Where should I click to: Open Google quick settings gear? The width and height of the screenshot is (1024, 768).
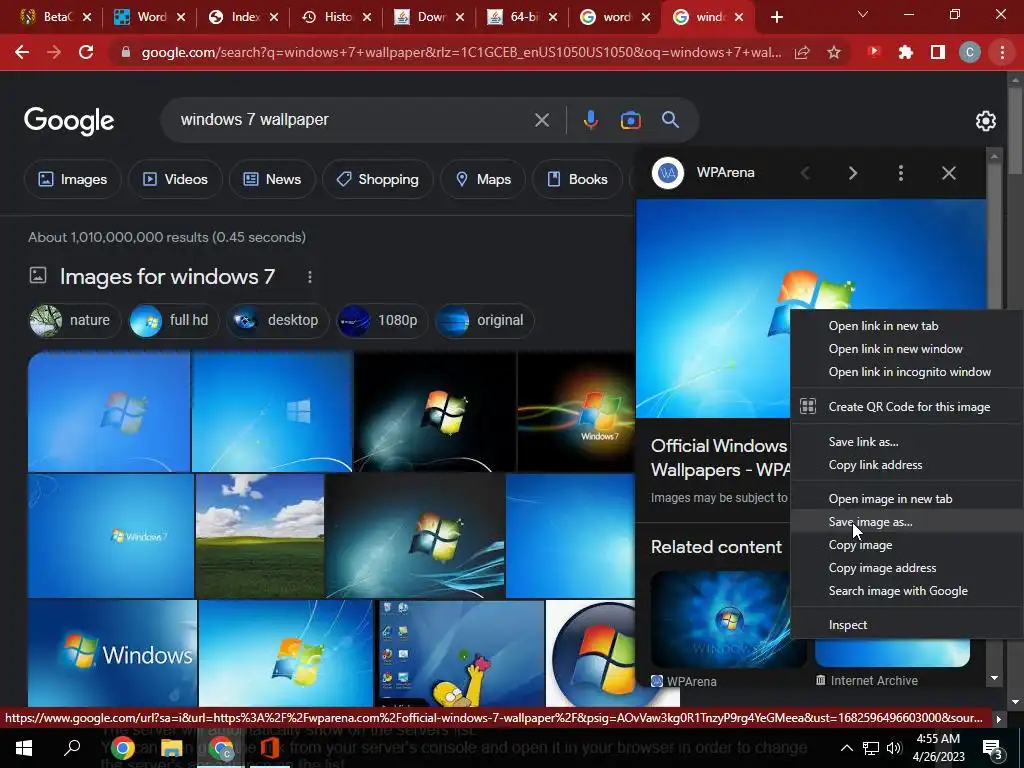[x=985, y=120]
